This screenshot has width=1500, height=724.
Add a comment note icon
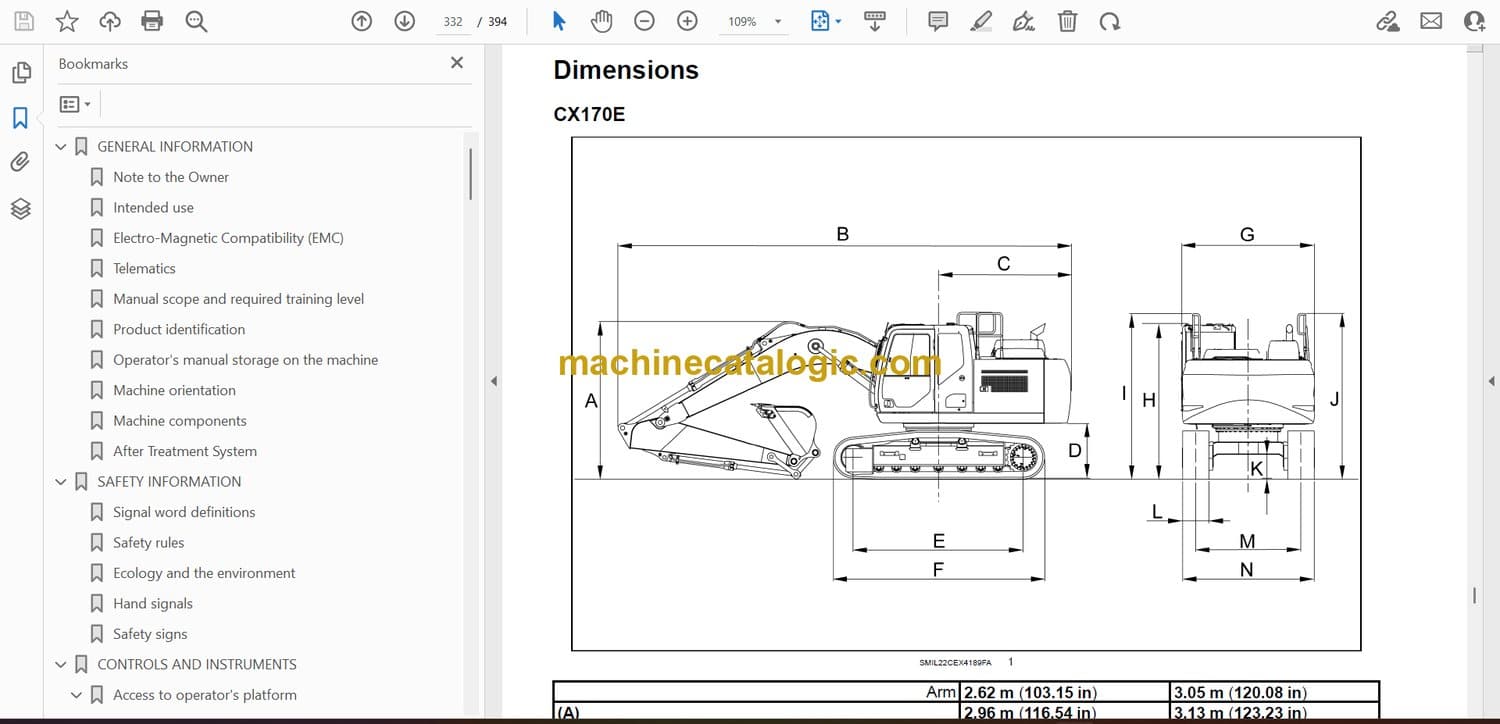tap(938, 21)
